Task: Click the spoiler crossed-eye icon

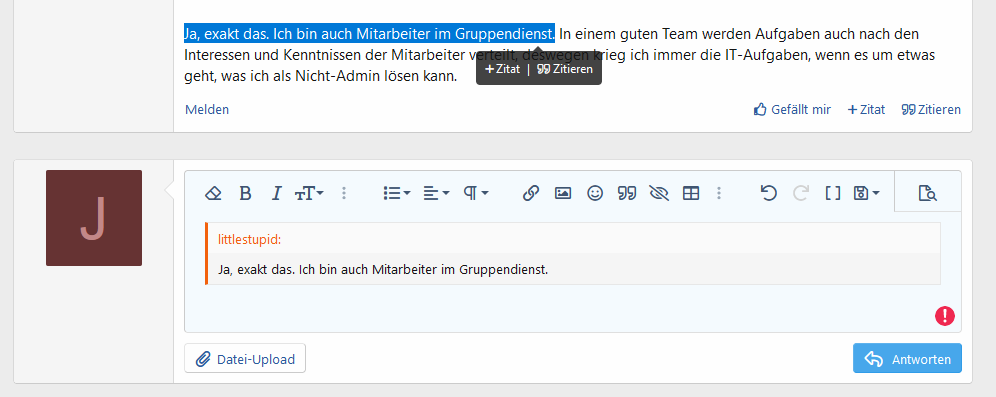Action: coord(659,193)
